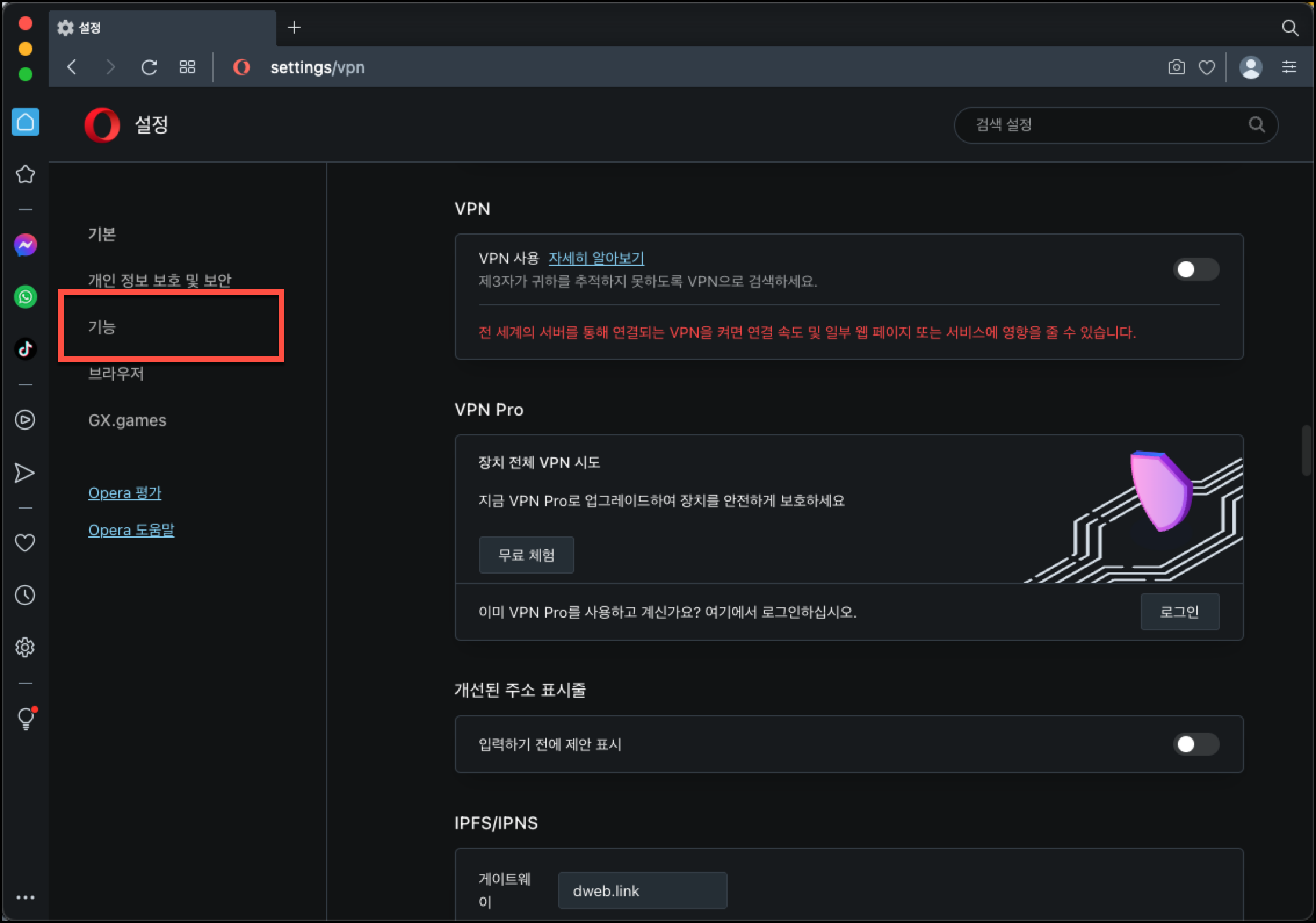Open the Easy Setup sliders icon
This screenshot has width=1316, height=923.
coord(1289,67)
